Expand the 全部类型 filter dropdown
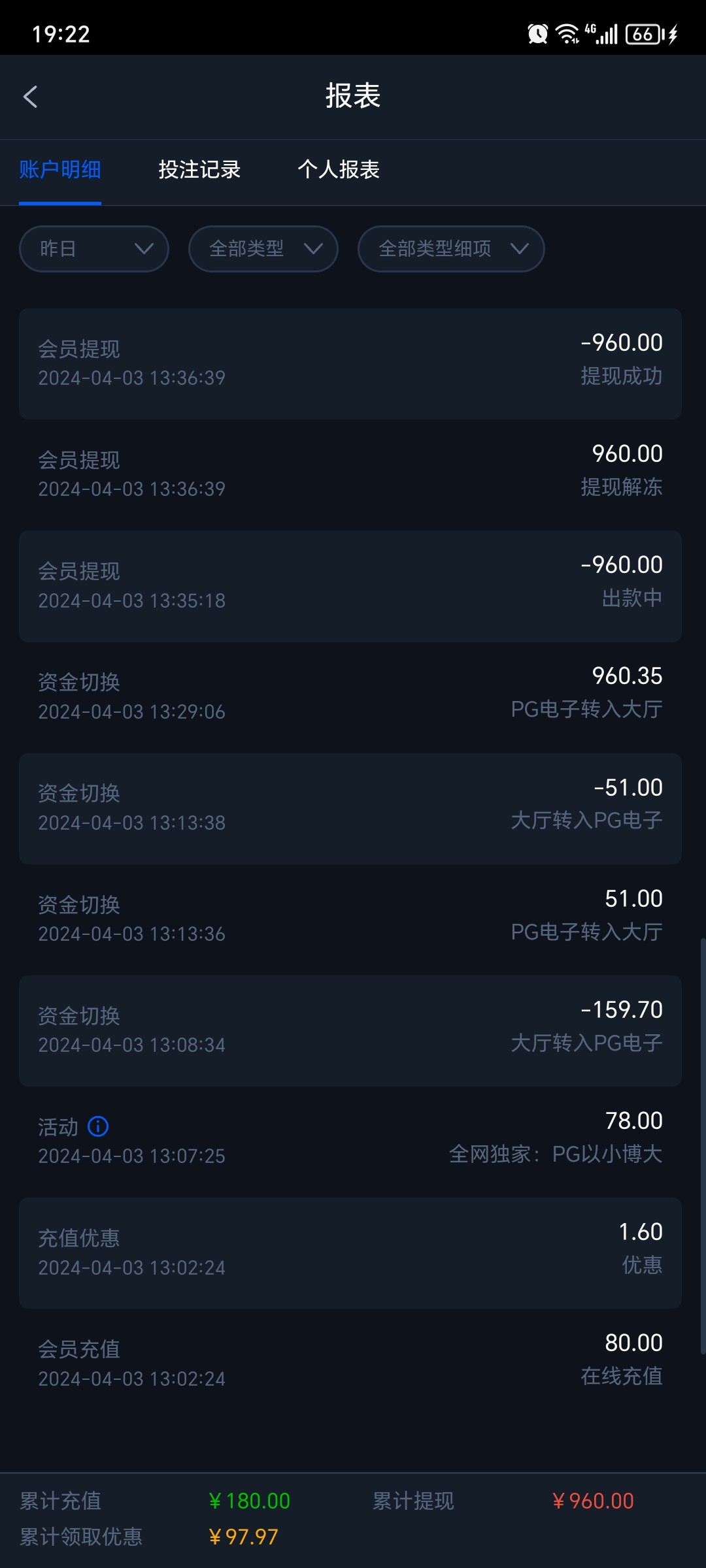The width and height of the screenshot is (706, 1568). tap(263, 249)
